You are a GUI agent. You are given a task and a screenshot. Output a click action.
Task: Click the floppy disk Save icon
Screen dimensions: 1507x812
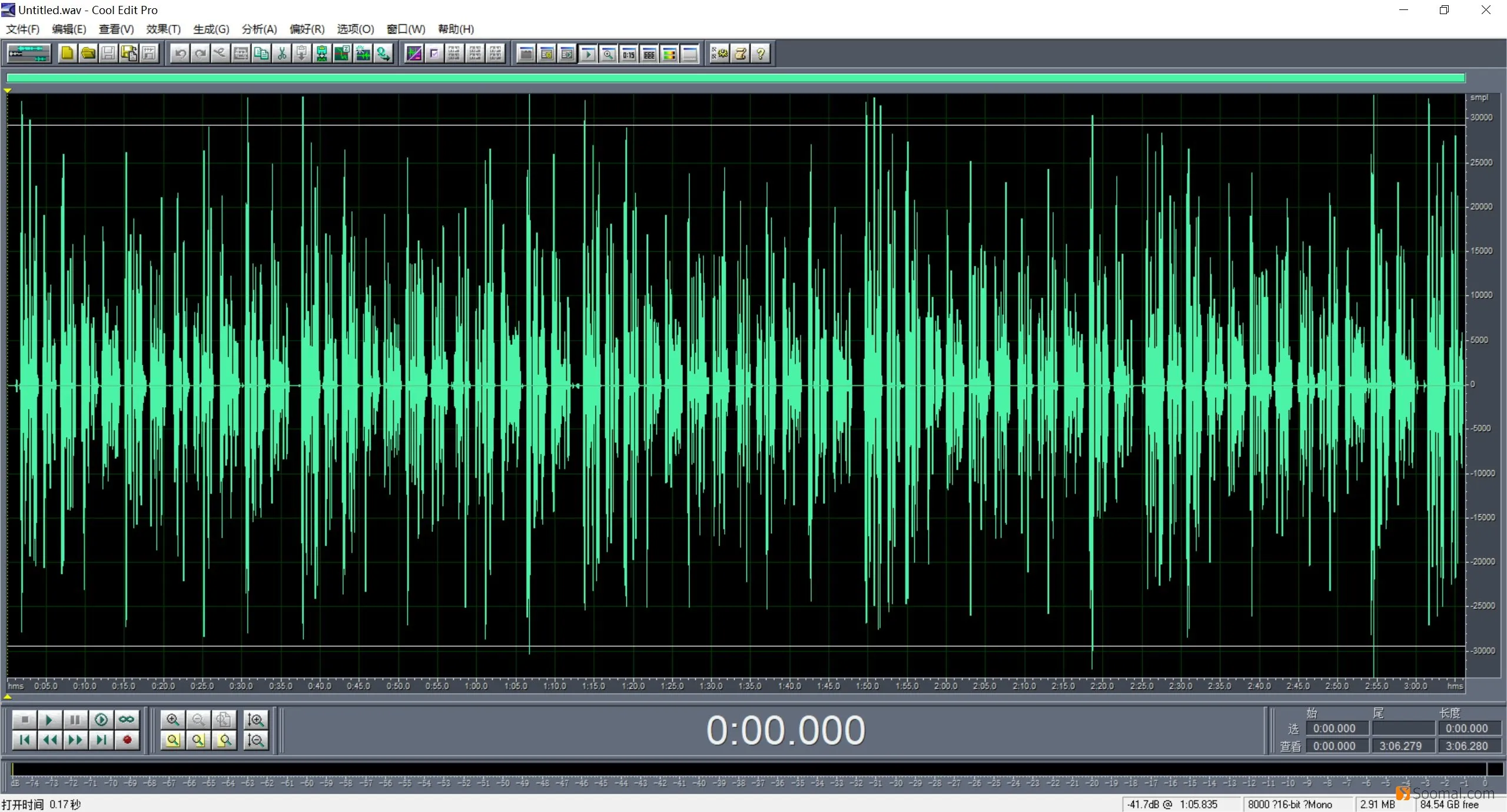[x=108, y=54]
